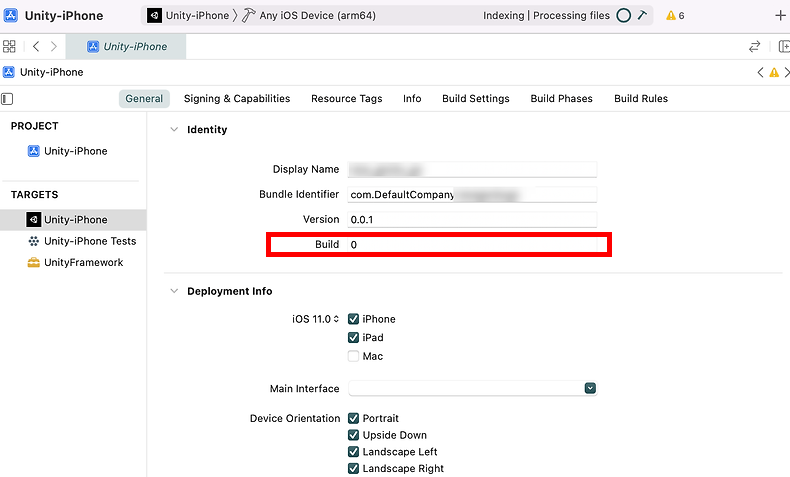Go forward with the right chevron
Screen dimensions: 790x477
tap(53, 47)
